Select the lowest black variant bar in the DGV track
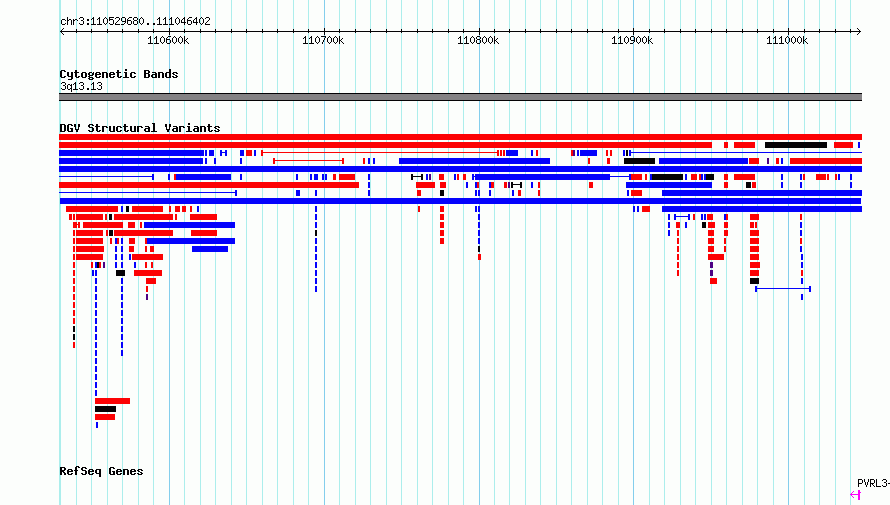Screen dimensions: 890x505 pyautogui.click(x=106, y=409)
